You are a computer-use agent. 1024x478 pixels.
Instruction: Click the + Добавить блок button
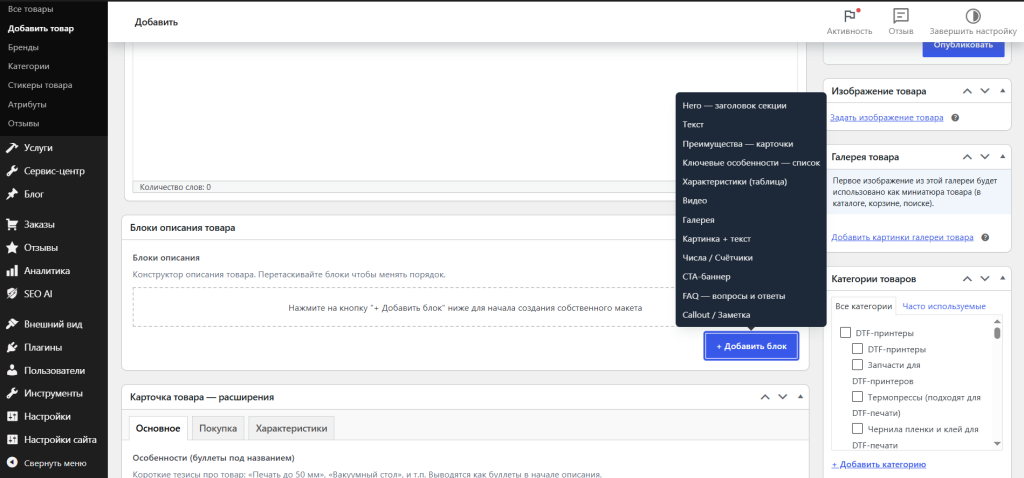752,346
